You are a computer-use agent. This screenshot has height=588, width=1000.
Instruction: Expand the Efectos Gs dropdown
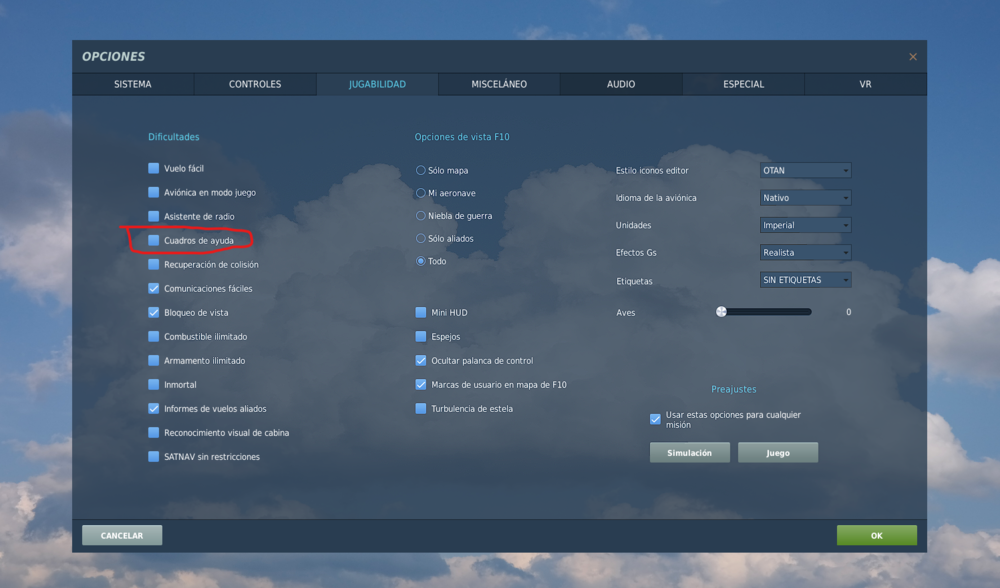(x=805, y=253)
